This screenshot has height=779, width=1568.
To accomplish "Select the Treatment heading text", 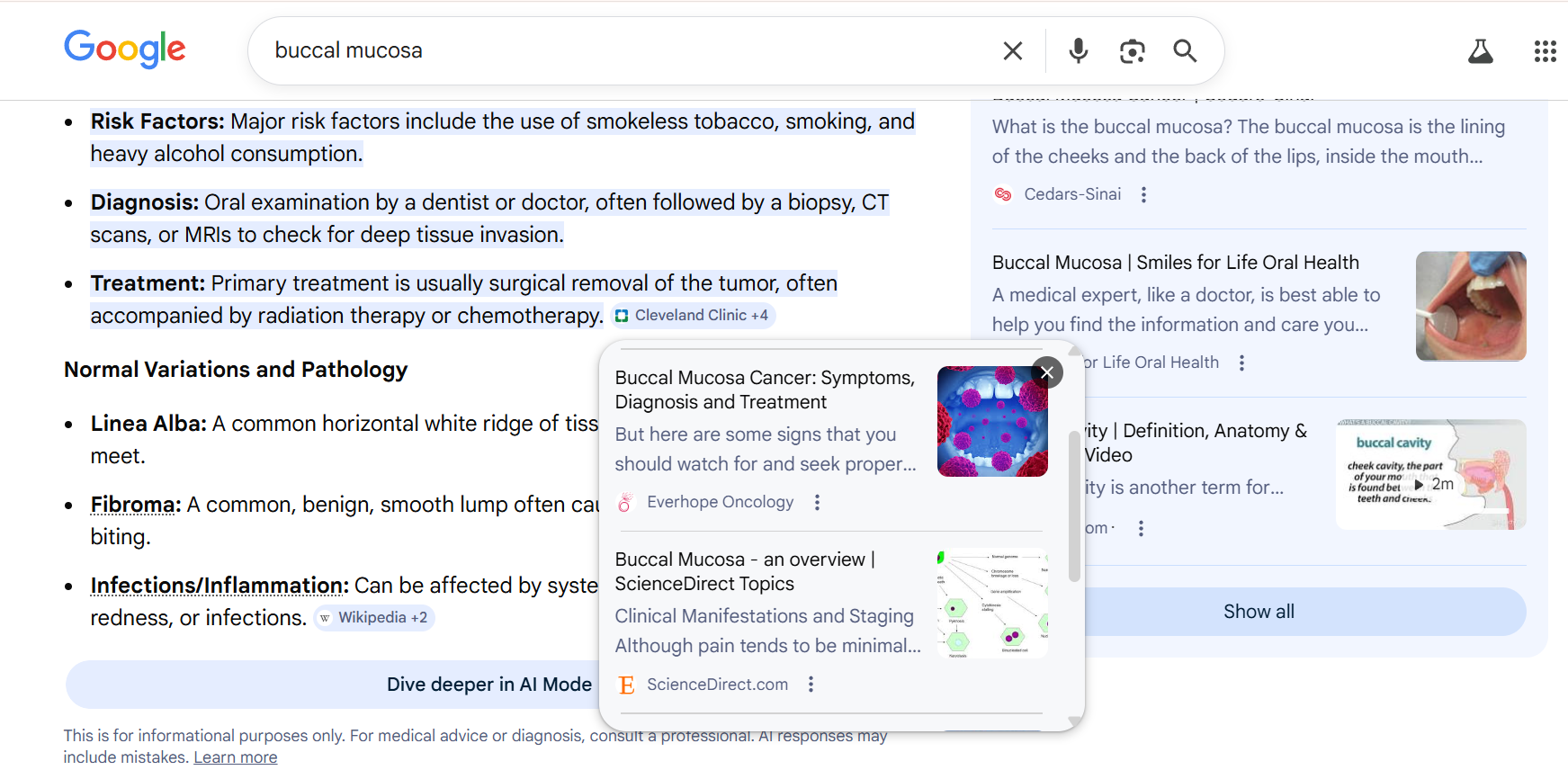I will [x=148, y=283].
